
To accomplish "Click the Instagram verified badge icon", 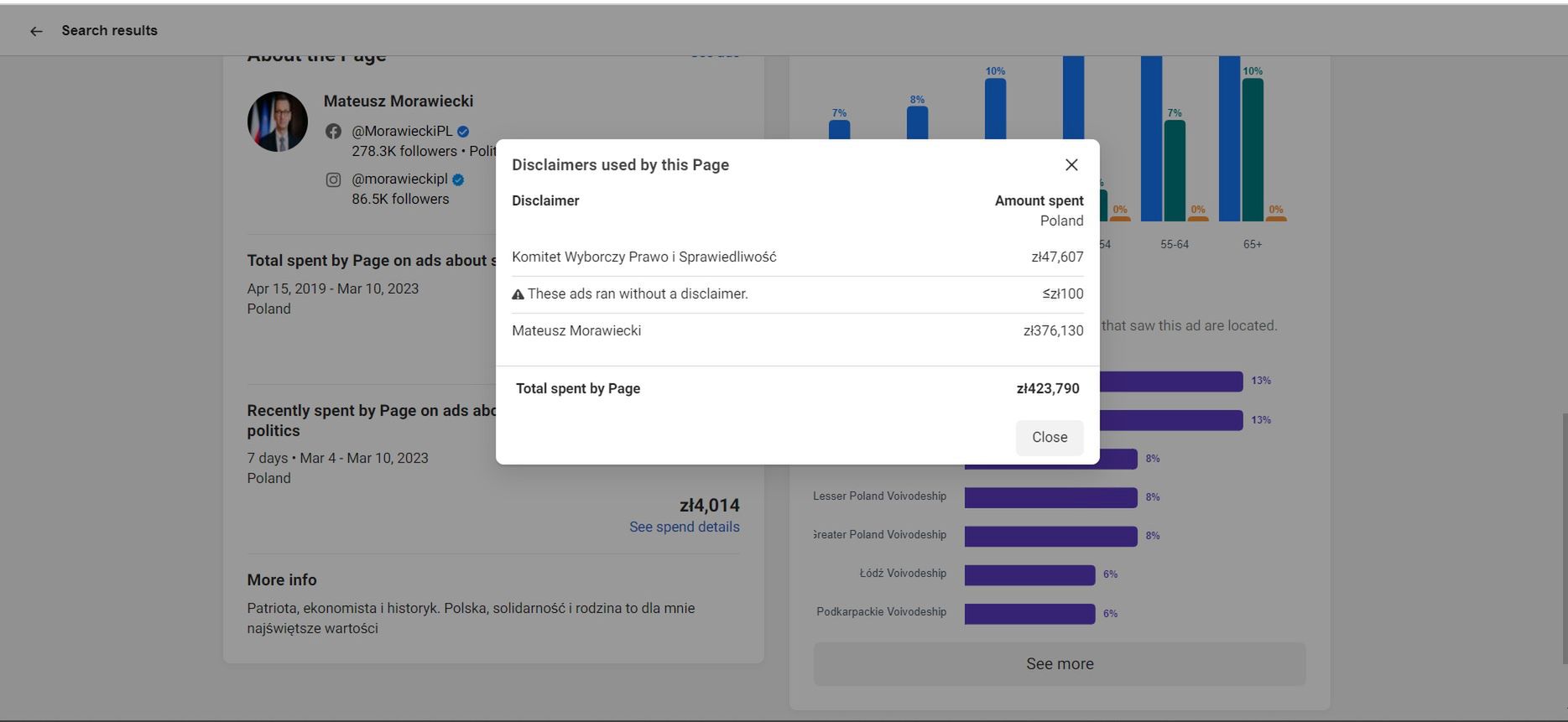I will (458, 179).
